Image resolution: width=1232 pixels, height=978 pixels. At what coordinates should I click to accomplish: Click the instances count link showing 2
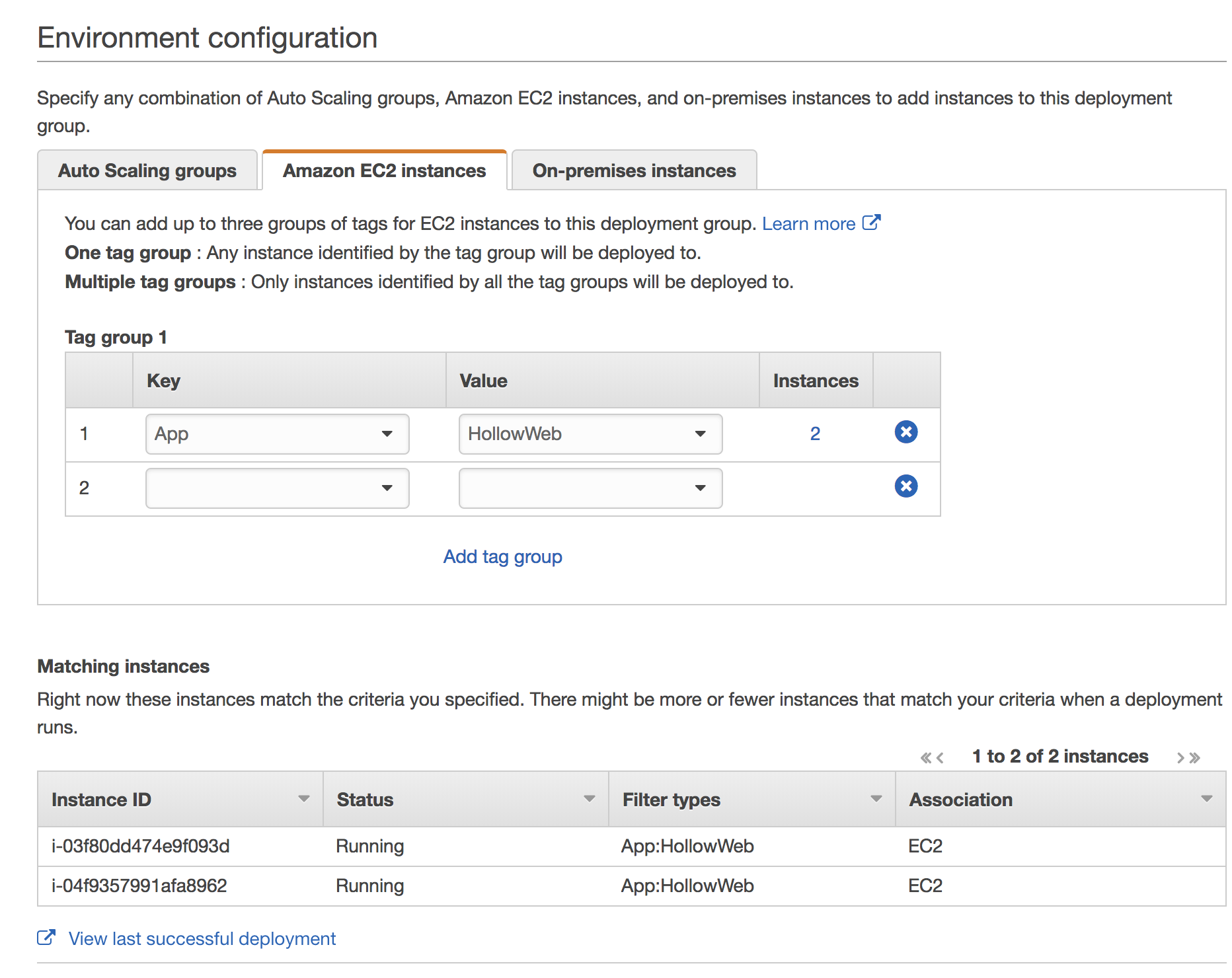point(815,433)
